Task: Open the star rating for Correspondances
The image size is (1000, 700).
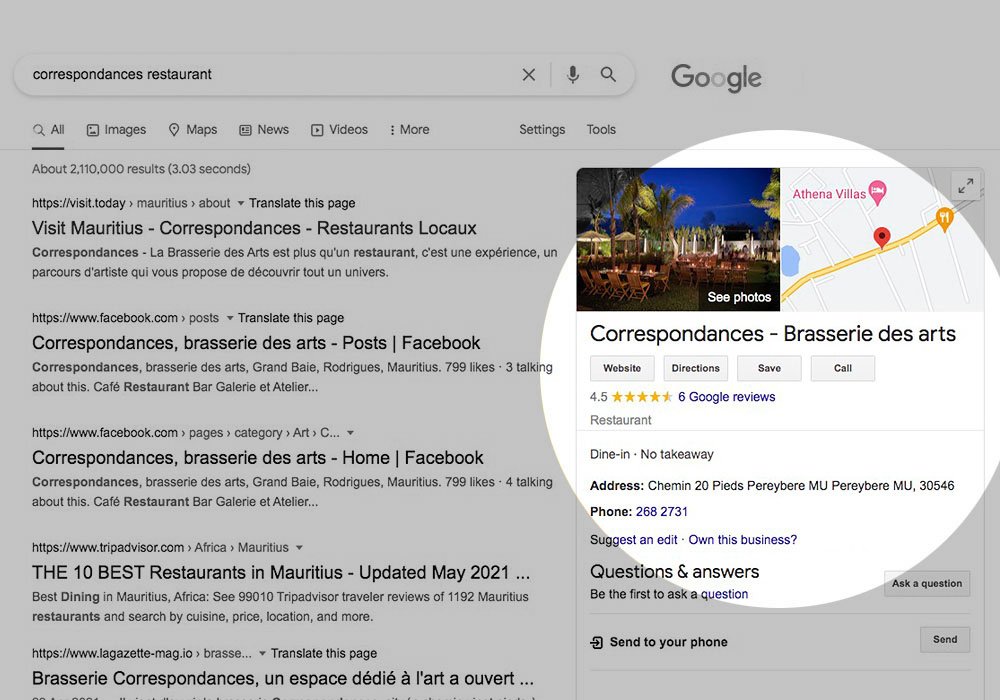Action: click(642, 397)
